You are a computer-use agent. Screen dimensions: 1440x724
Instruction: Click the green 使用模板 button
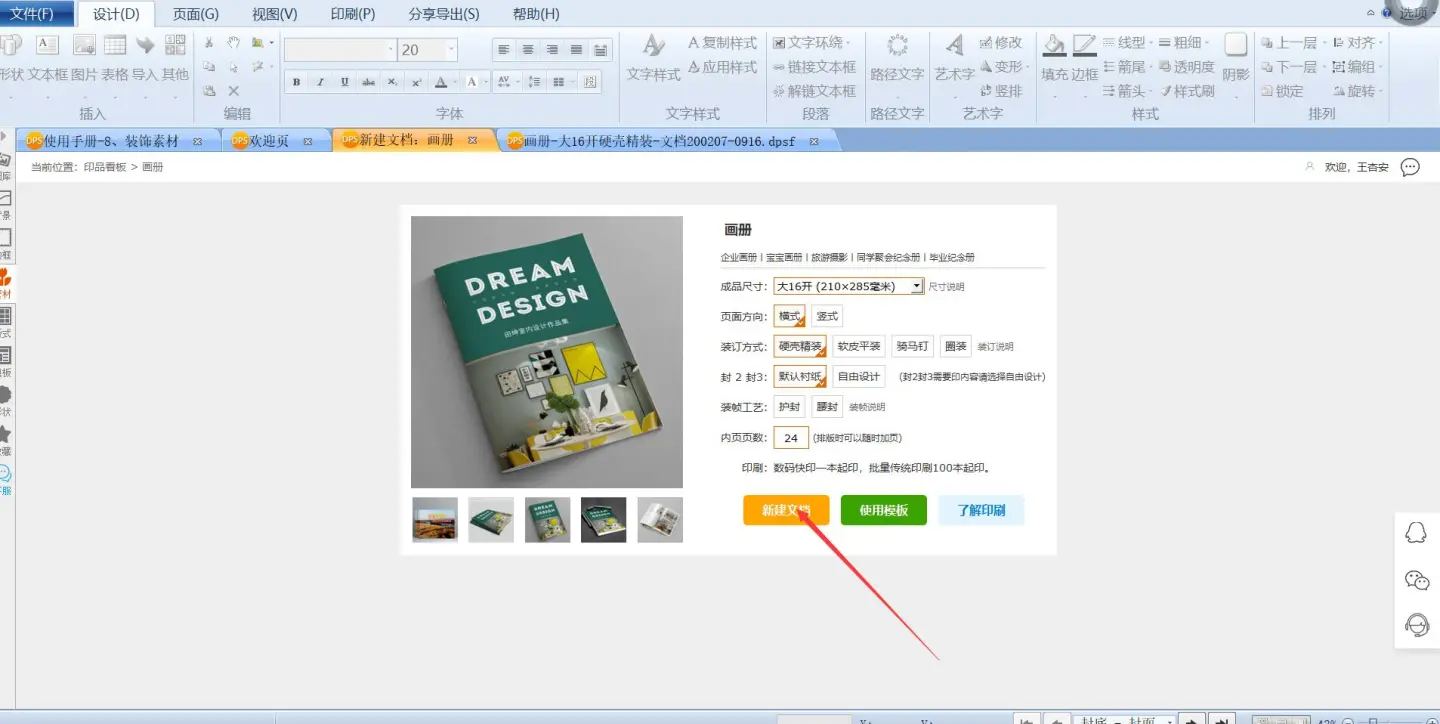pyautogui.click(x=883, y=510)
